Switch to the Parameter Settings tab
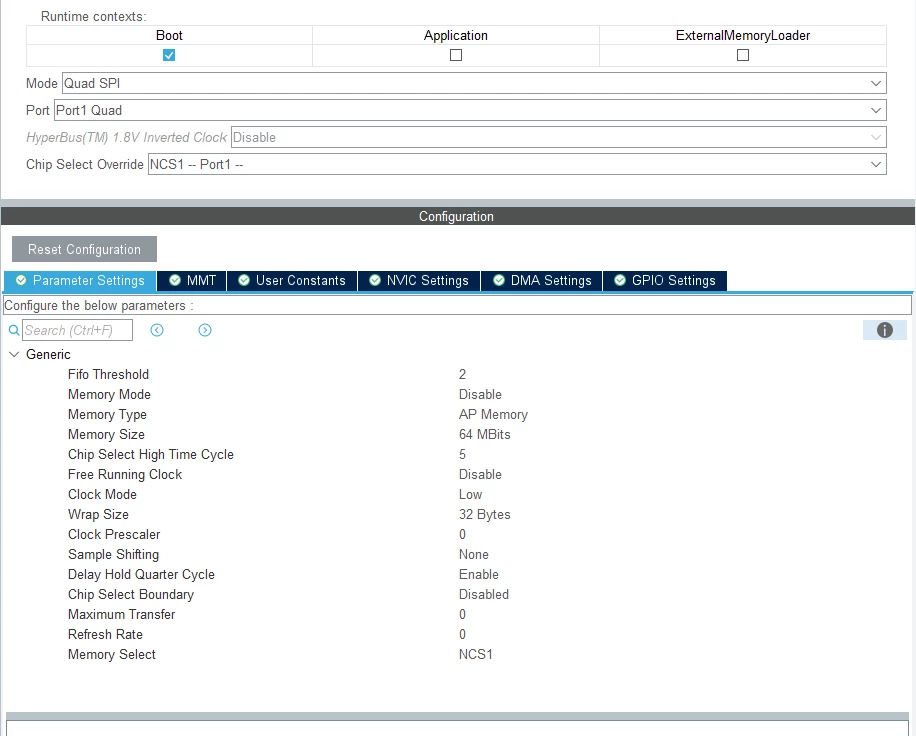 80,280
